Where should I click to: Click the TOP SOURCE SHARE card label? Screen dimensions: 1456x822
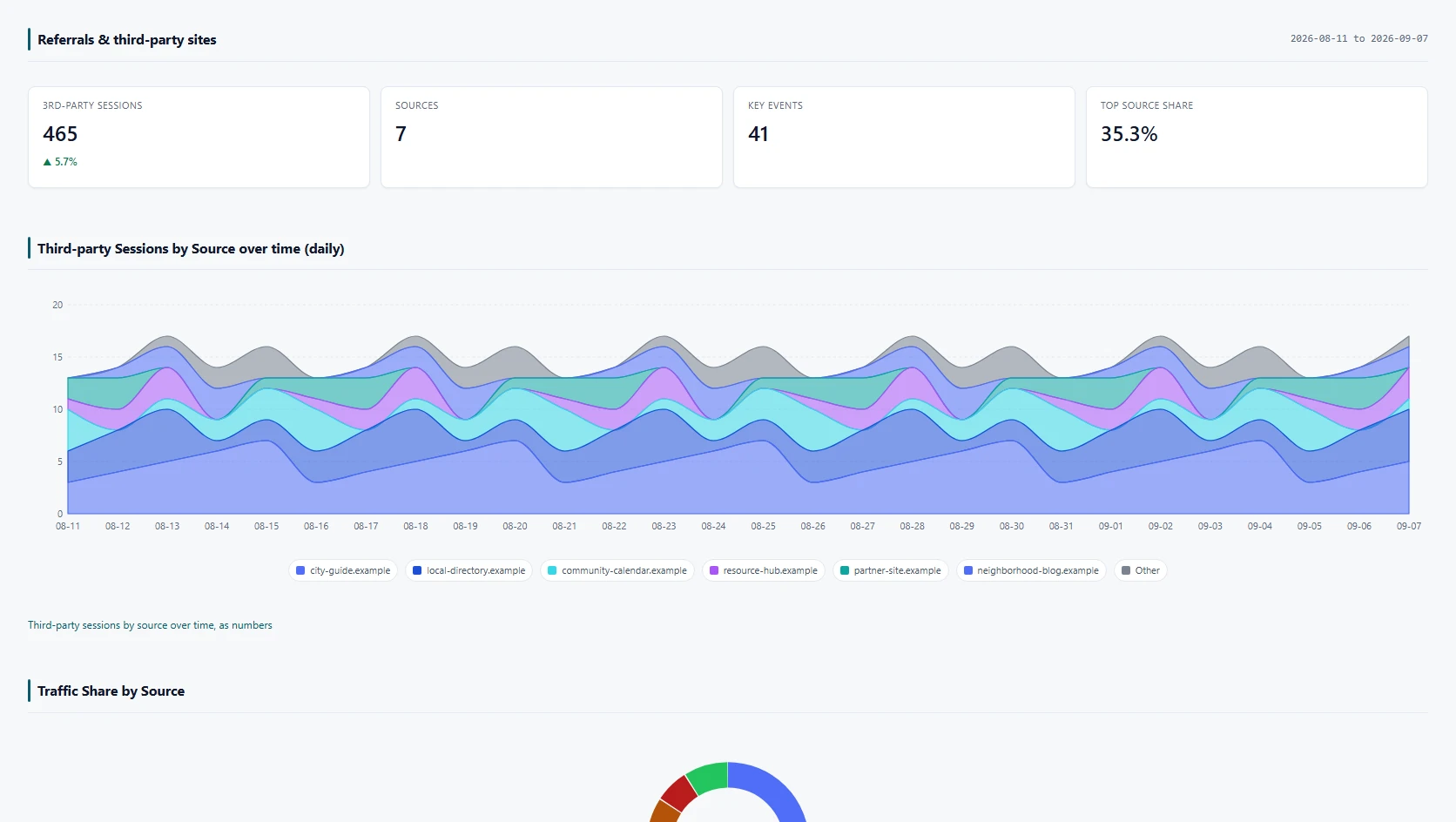pos(1146,105)
